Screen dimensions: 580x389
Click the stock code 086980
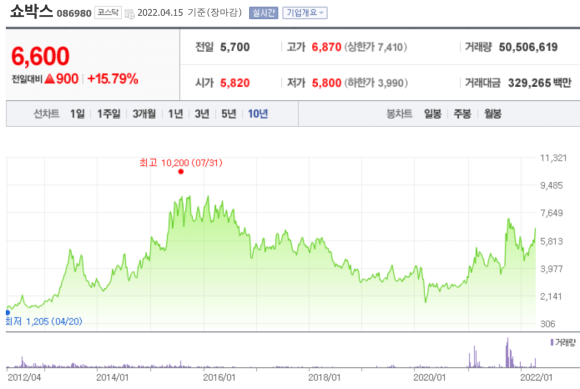74,14
